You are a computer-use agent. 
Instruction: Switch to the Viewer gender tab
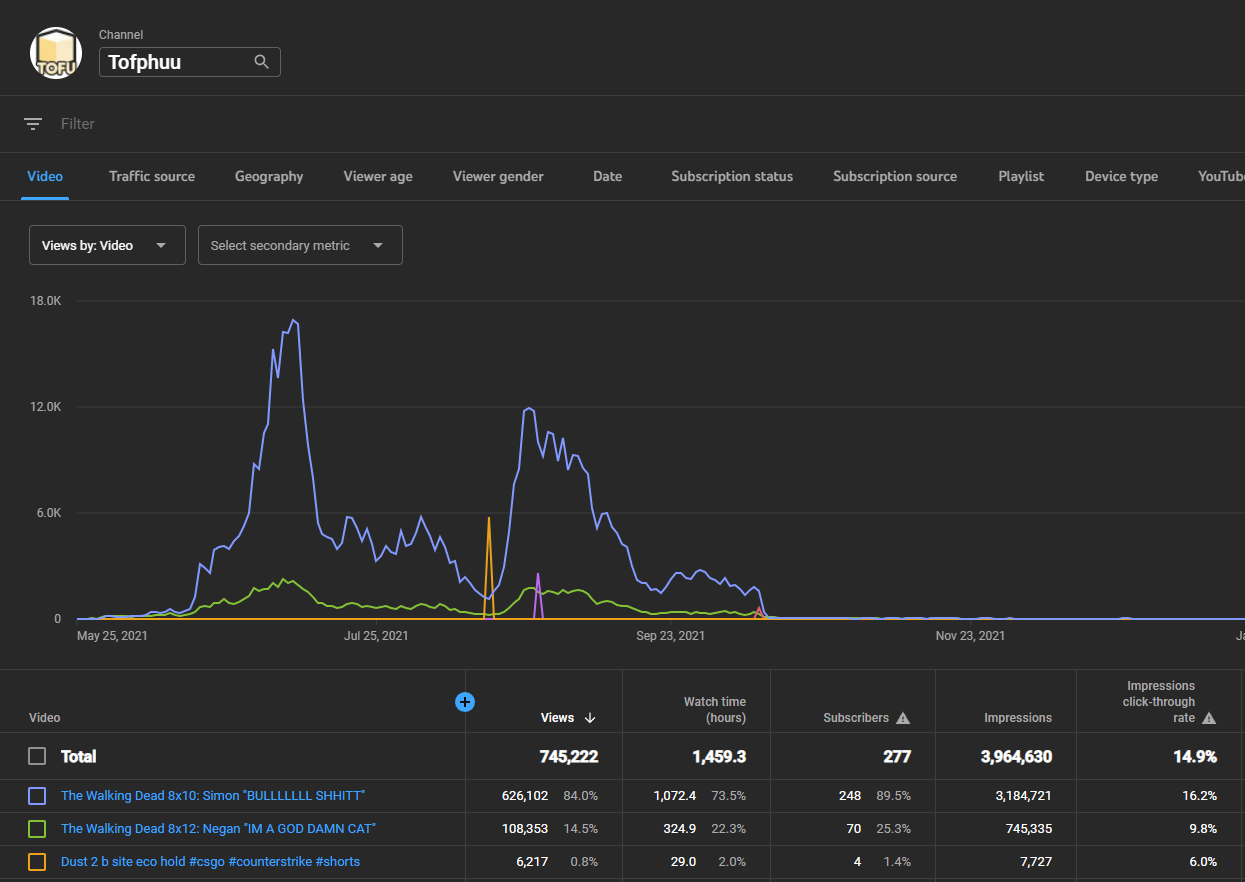498,176
